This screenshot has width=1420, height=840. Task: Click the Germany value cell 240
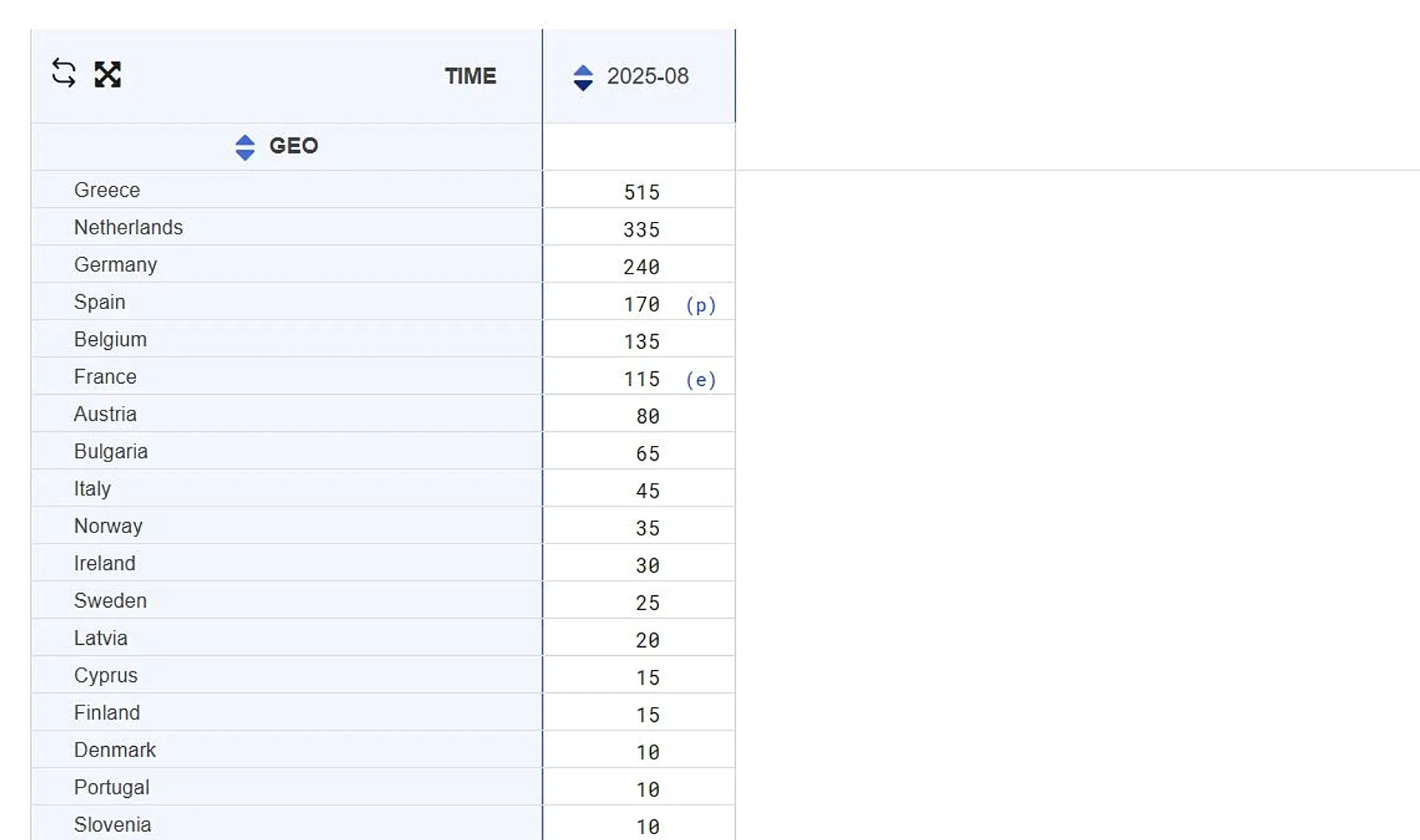pyautogui.click(x=640, y=267)
